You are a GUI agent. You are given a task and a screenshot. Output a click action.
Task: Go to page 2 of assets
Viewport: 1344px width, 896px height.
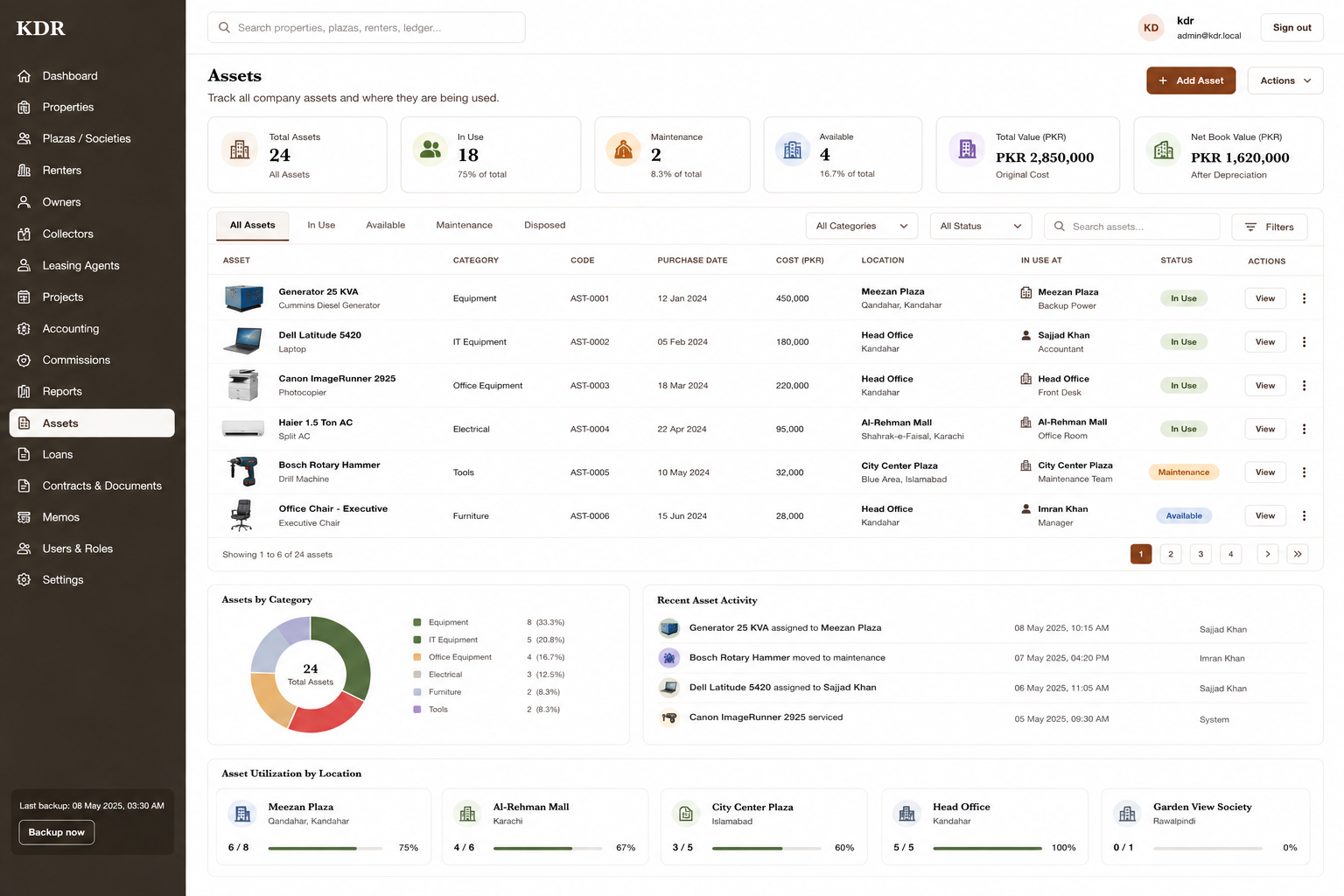(x=1171, y=554)
